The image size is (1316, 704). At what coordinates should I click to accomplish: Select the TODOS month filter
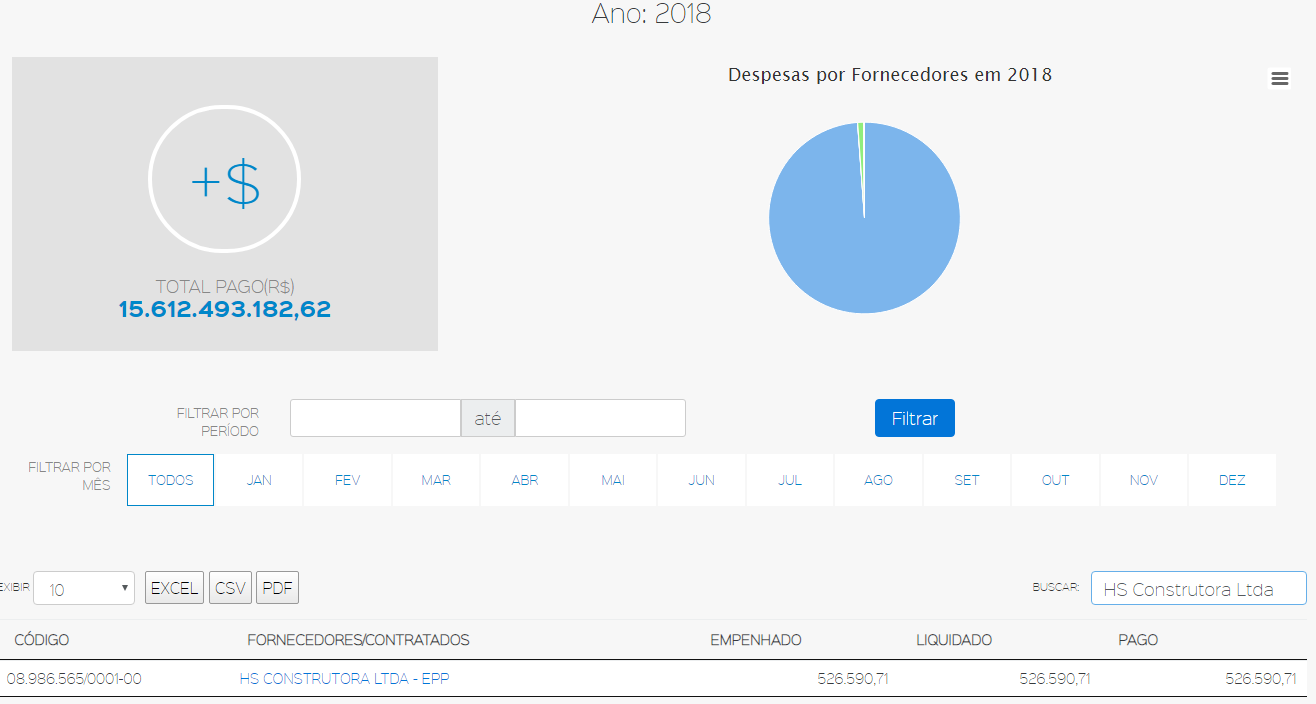click(x=170, y=480)
